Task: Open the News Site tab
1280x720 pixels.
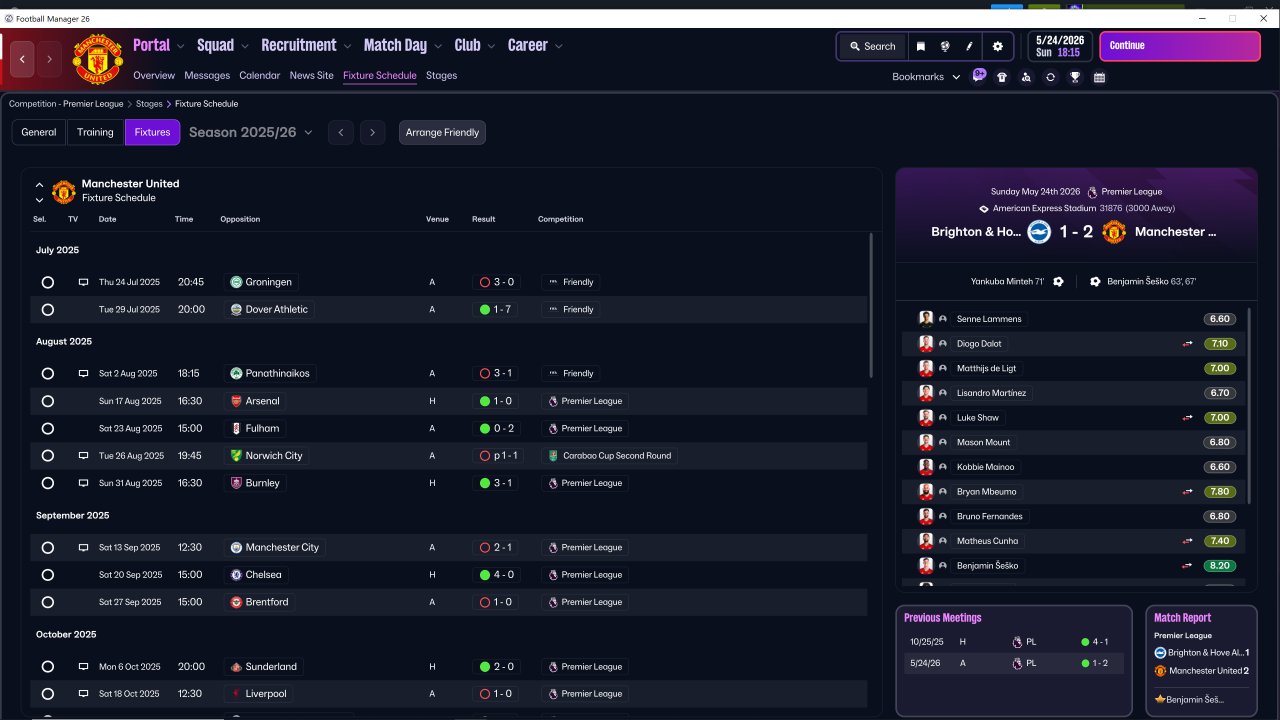Action: [x=312, y=75]
